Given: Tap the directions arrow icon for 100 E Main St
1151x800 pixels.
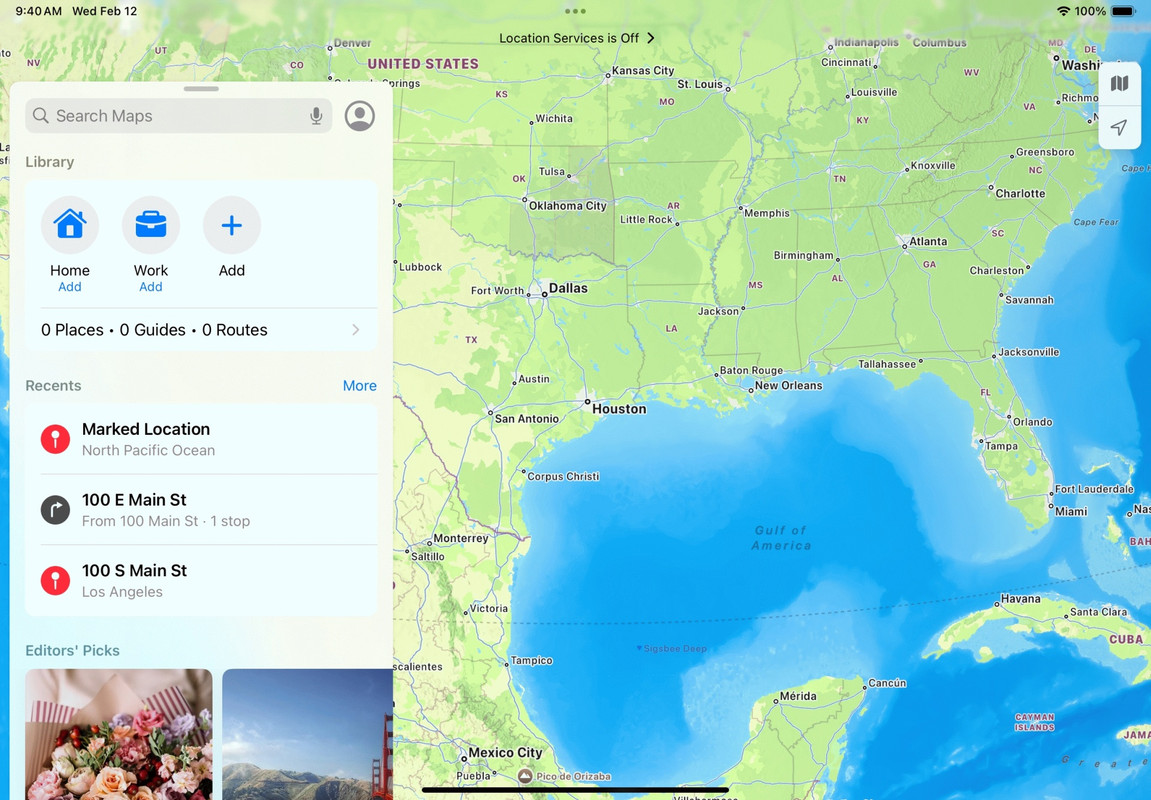Looking at the screenshot, I should click(x=55, y=509).
